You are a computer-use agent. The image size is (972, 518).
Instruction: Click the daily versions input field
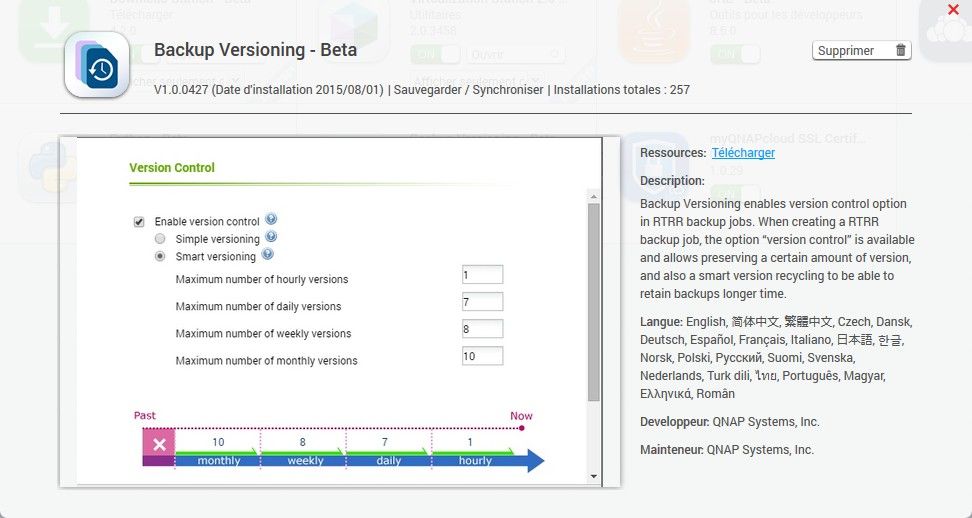pyautogui.click(x=482, y=302)
